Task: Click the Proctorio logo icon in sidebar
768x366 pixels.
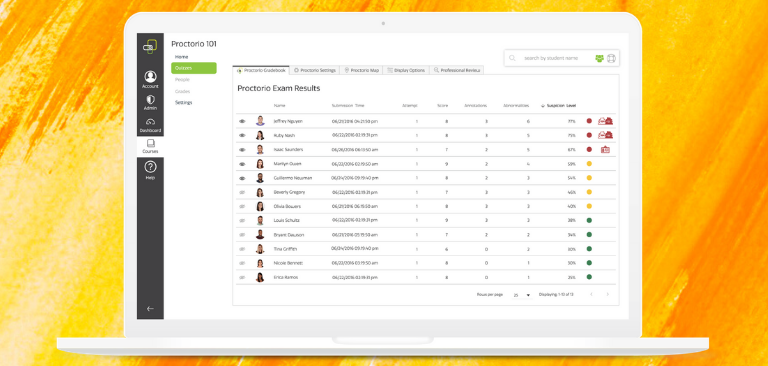Action: (150, 47)
